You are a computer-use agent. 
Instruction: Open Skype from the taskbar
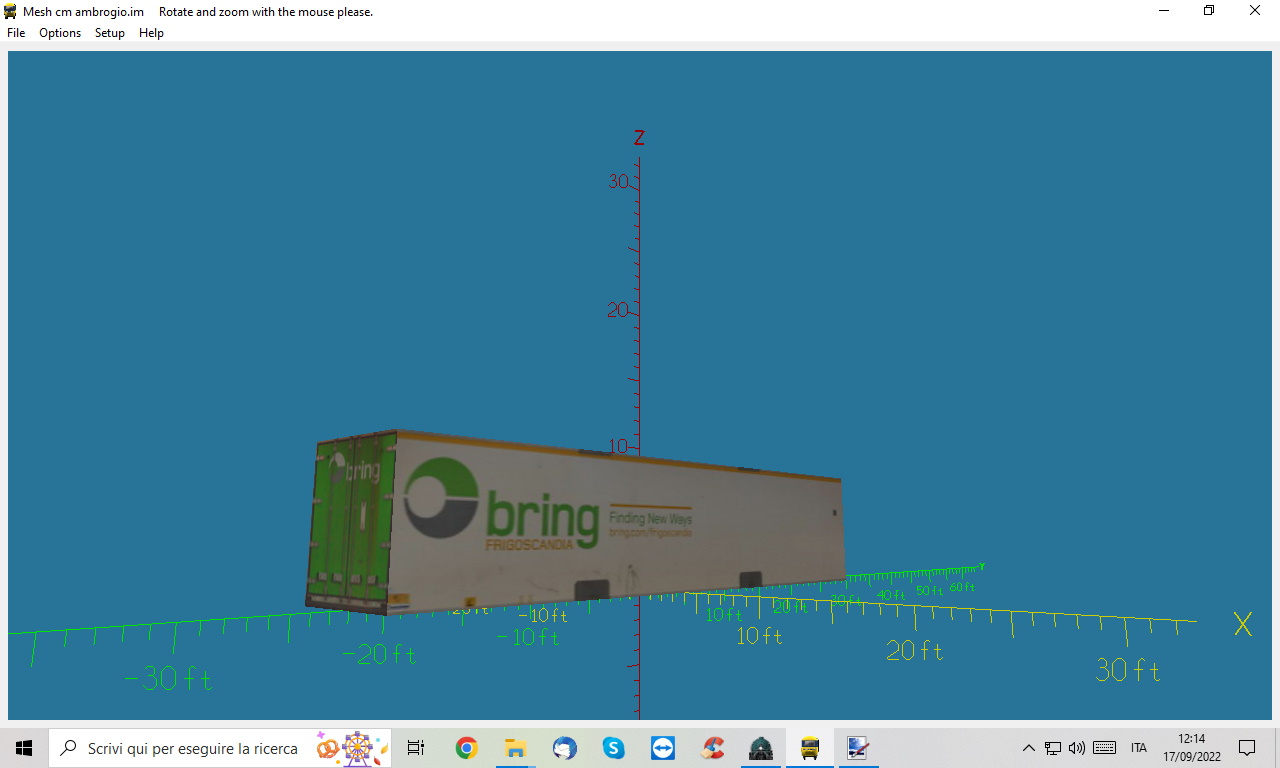[613, 748]
